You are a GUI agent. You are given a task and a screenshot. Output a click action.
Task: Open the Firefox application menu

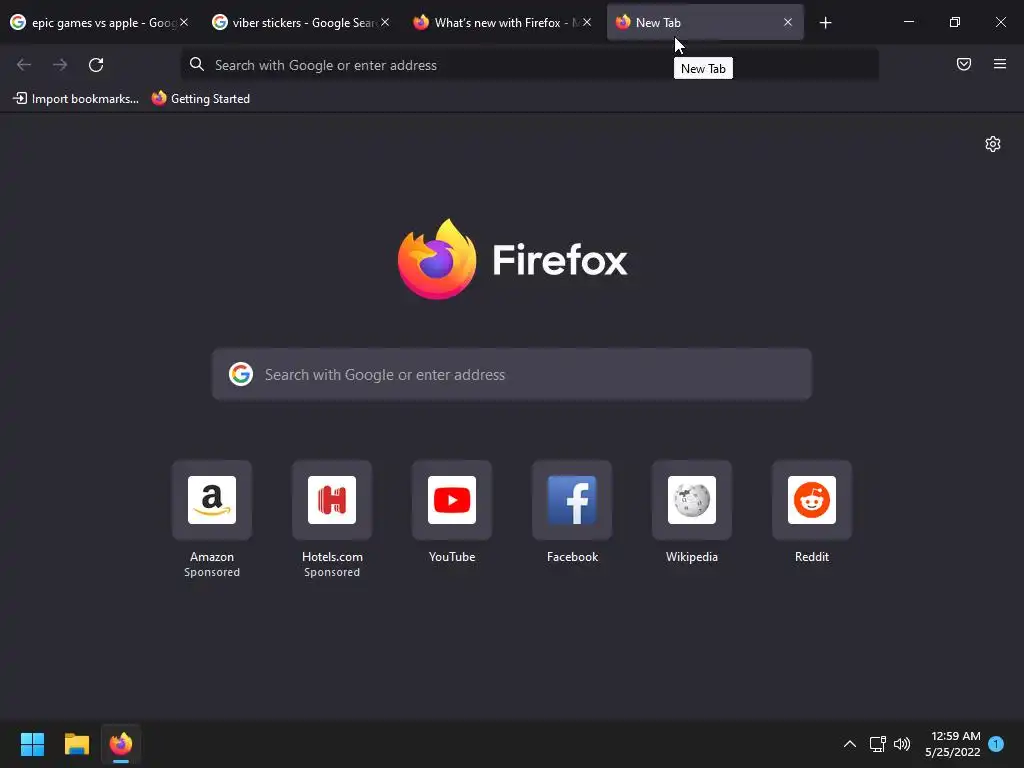1000,64
